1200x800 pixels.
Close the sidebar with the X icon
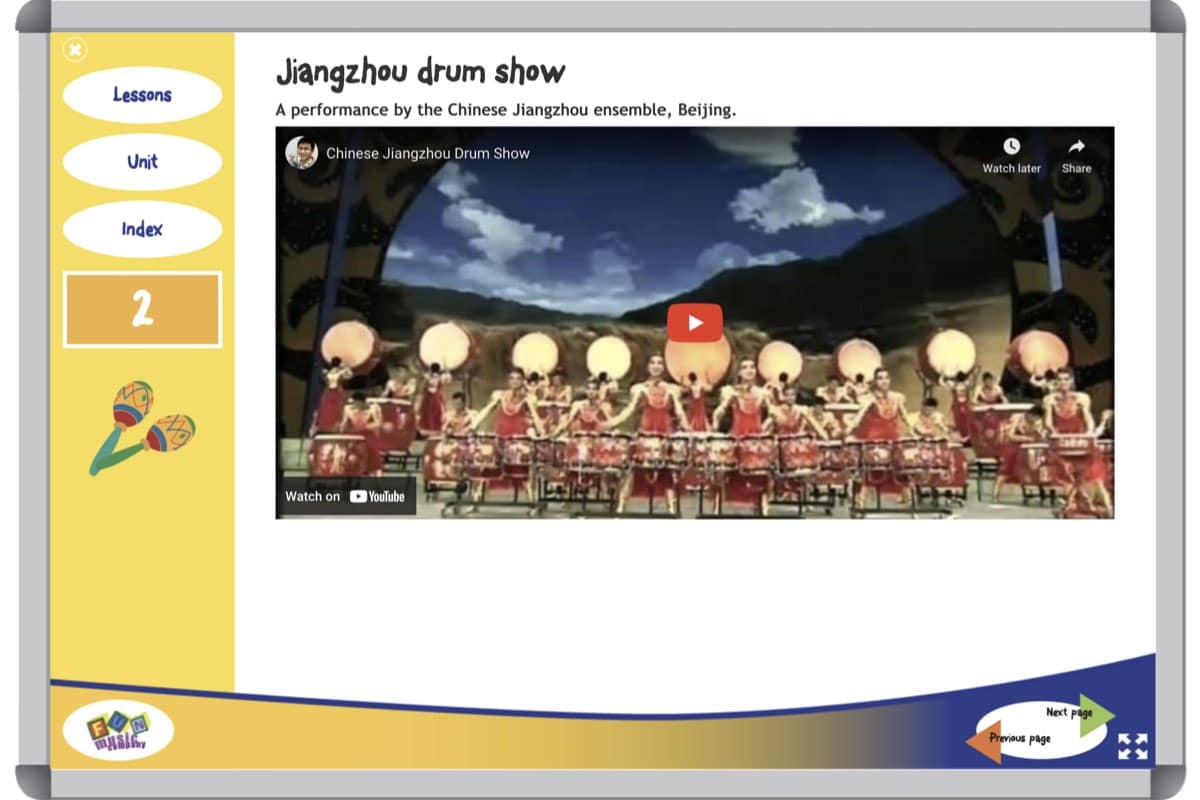click(x=75, y=48)
